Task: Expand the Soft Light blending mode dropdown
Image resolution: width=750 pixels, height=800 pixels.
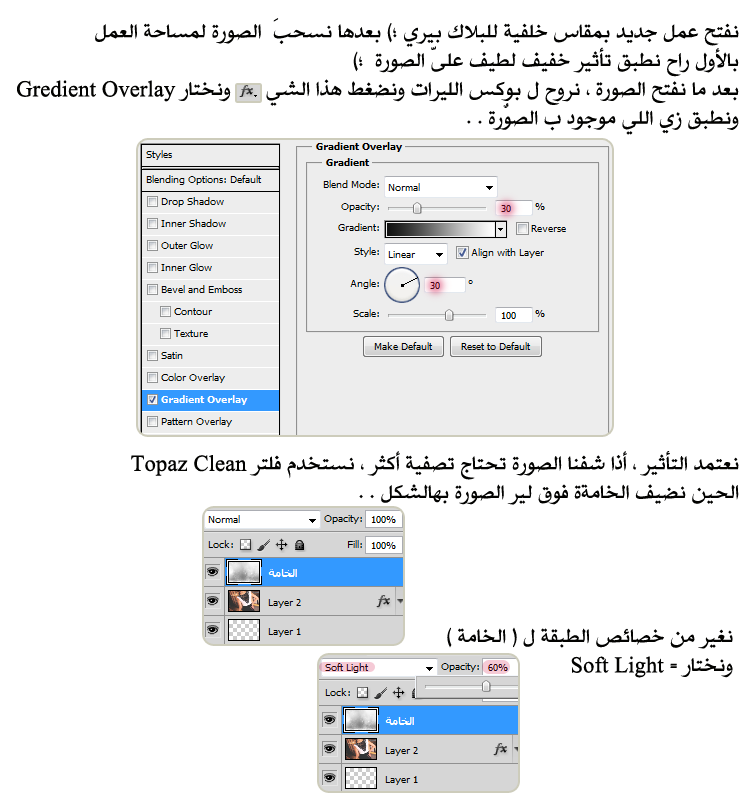Action: click(x=378, y=667)
